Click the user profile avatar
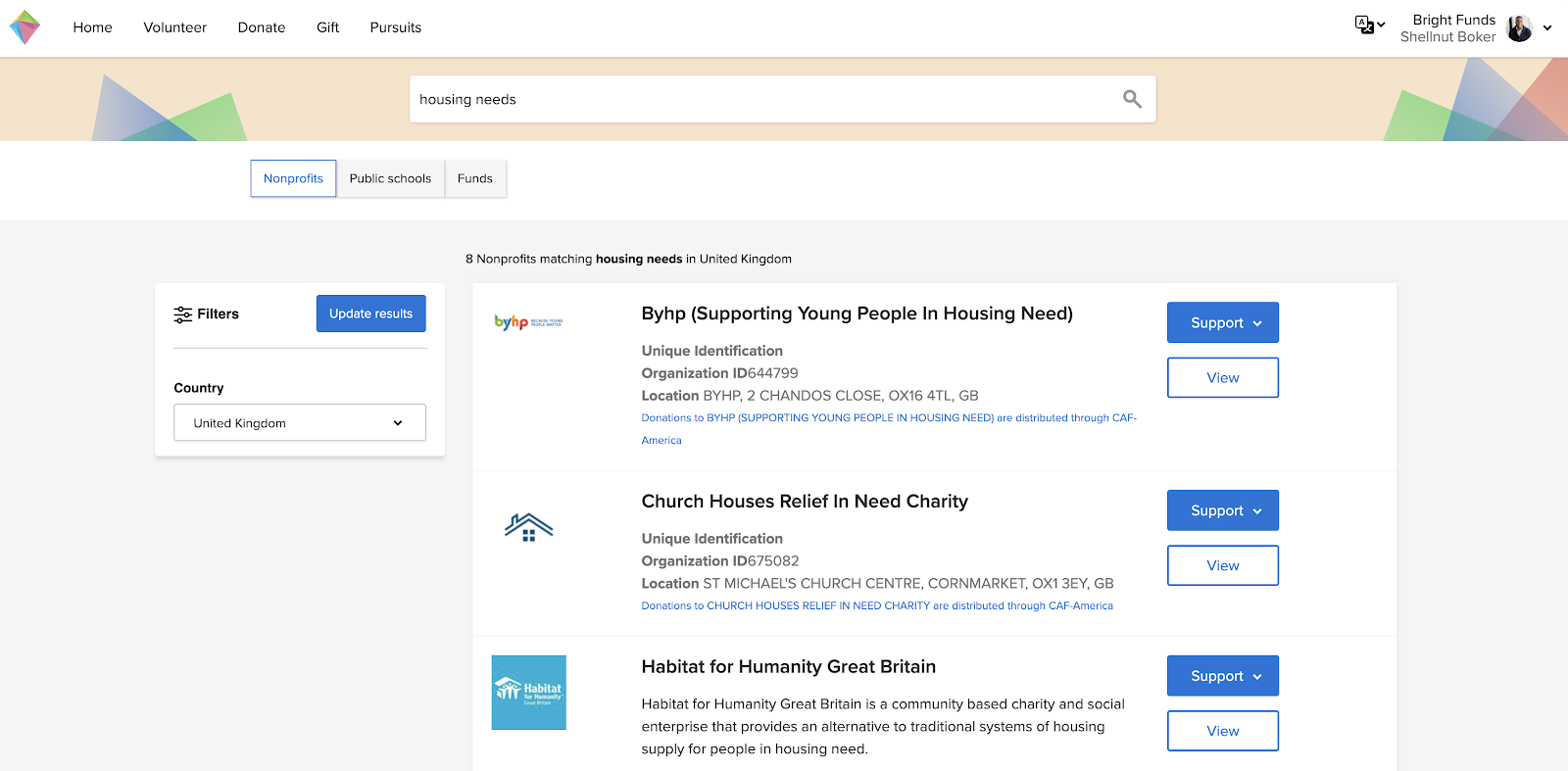This screenshot has height=771, width=1568. point(1519,28)
